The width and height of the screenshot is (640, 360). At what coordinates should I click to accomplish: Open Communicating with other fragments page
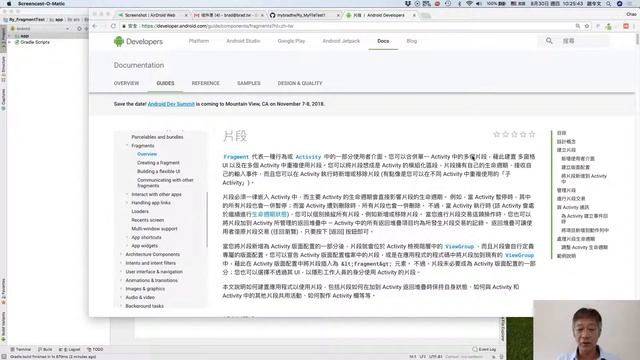click(x=165, y=183)
